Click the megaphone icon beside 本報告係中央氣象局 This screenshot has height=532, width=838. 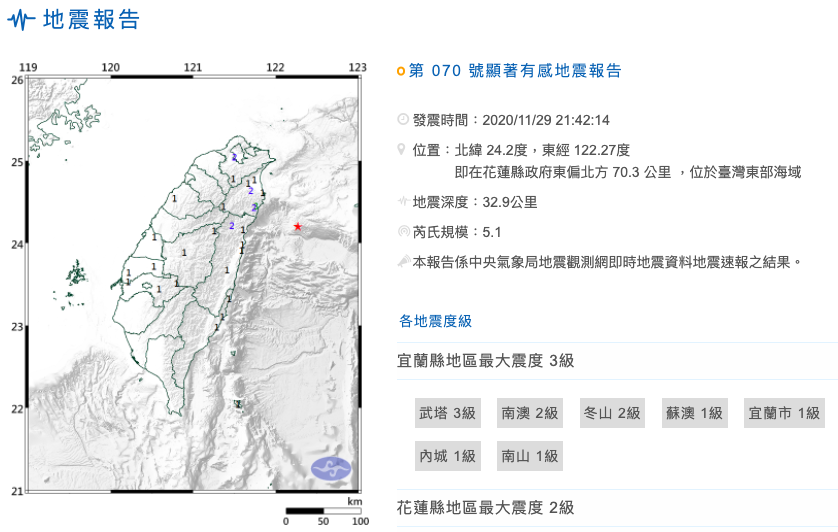[x=404, y=261]
